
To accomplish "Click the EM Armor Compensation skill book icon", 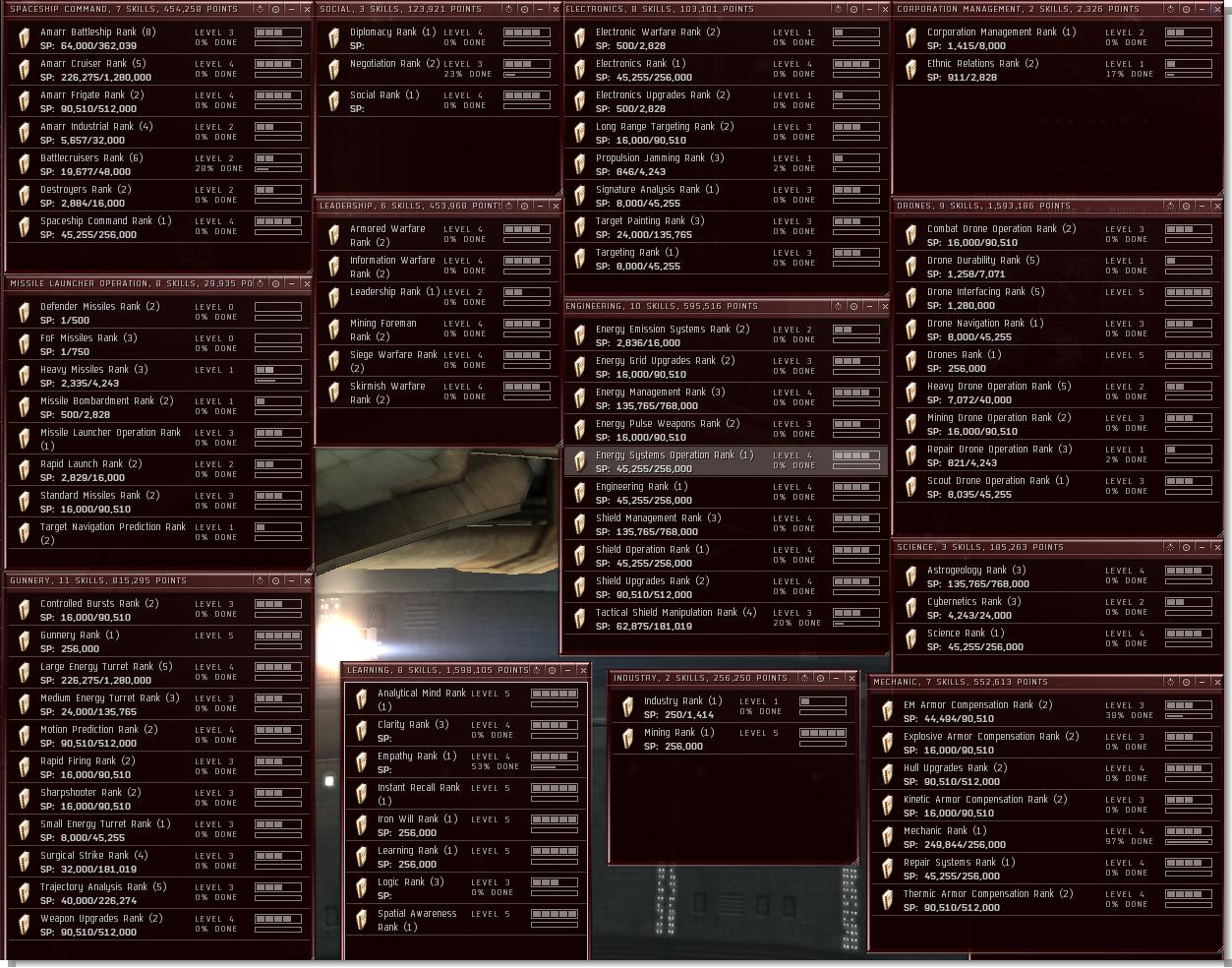I will pos(887,711).
